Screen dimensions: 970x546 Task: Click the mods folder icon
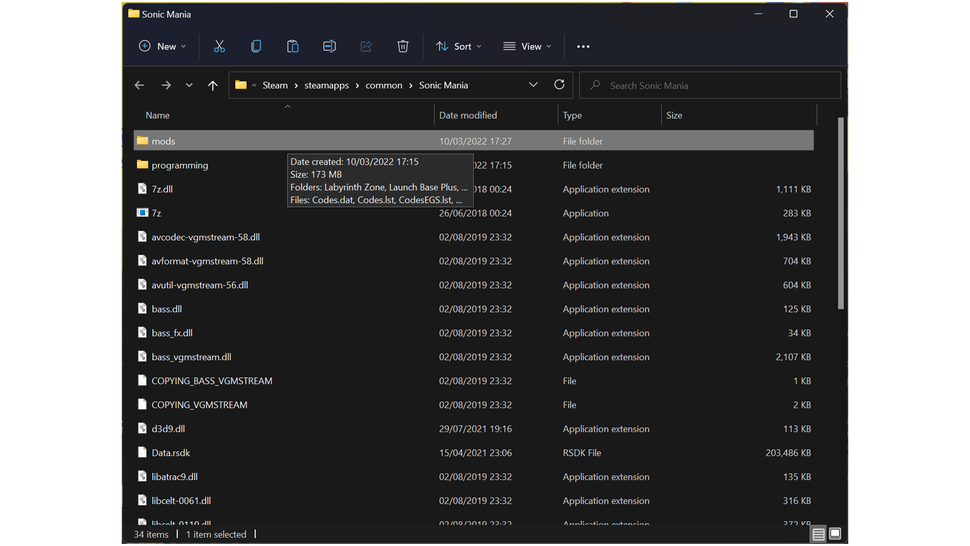[x=142, y=141]
